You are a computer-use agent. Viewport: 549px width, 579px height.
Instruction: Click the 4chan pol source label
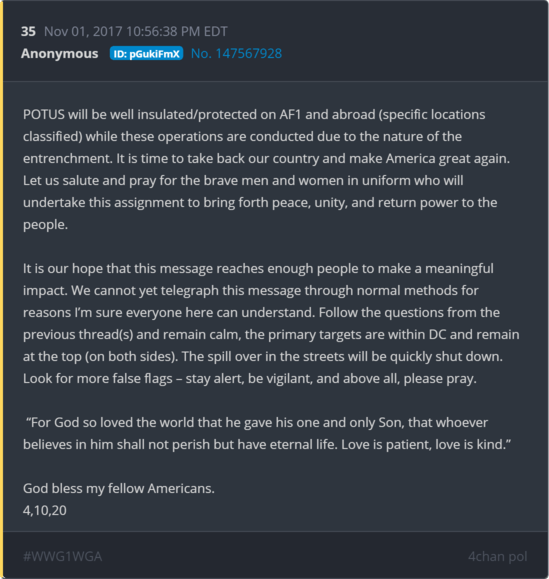[x=497, y=556]
